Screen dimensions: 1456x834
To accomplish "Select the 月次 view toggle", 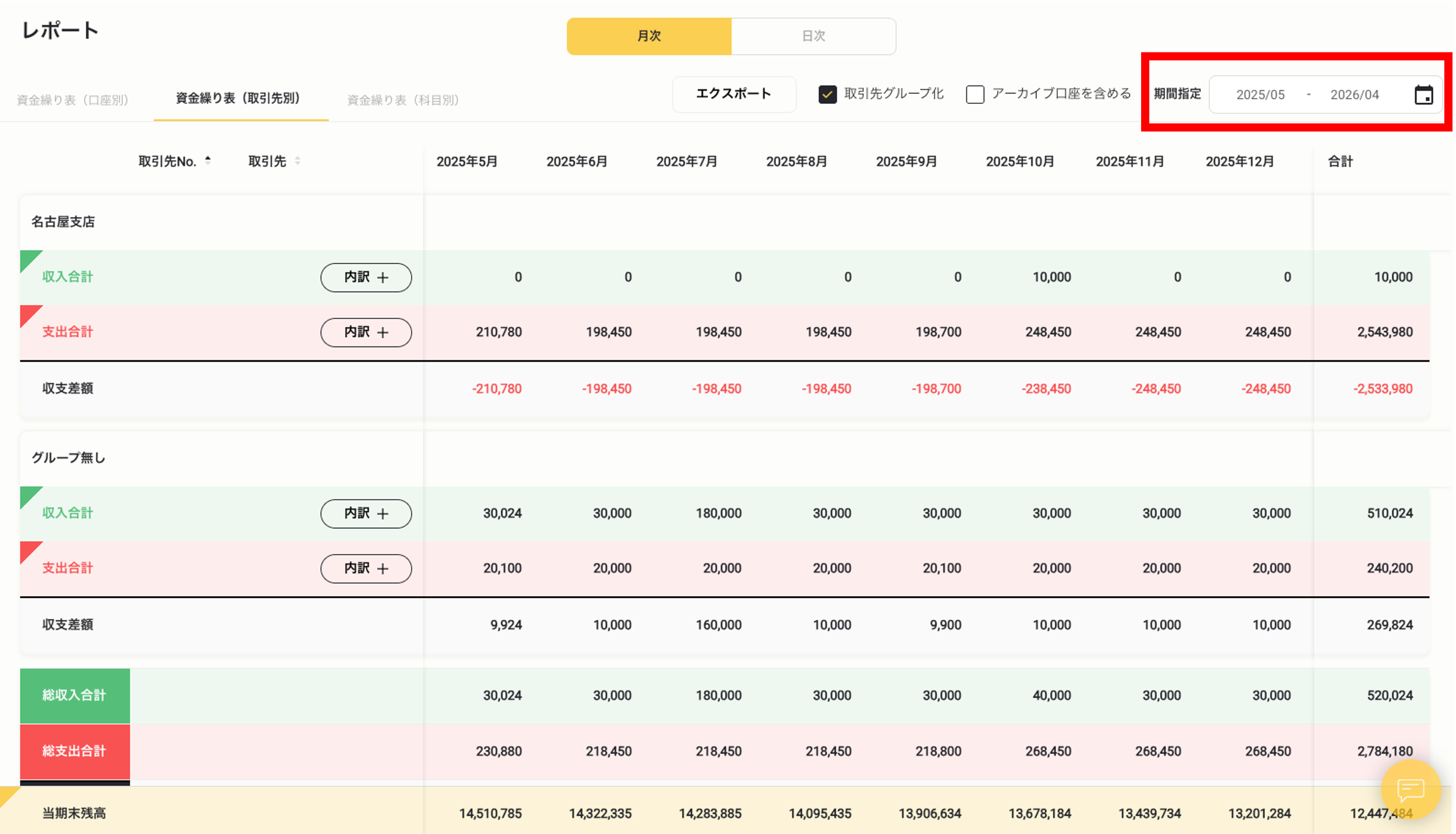I will click(649, 36).
